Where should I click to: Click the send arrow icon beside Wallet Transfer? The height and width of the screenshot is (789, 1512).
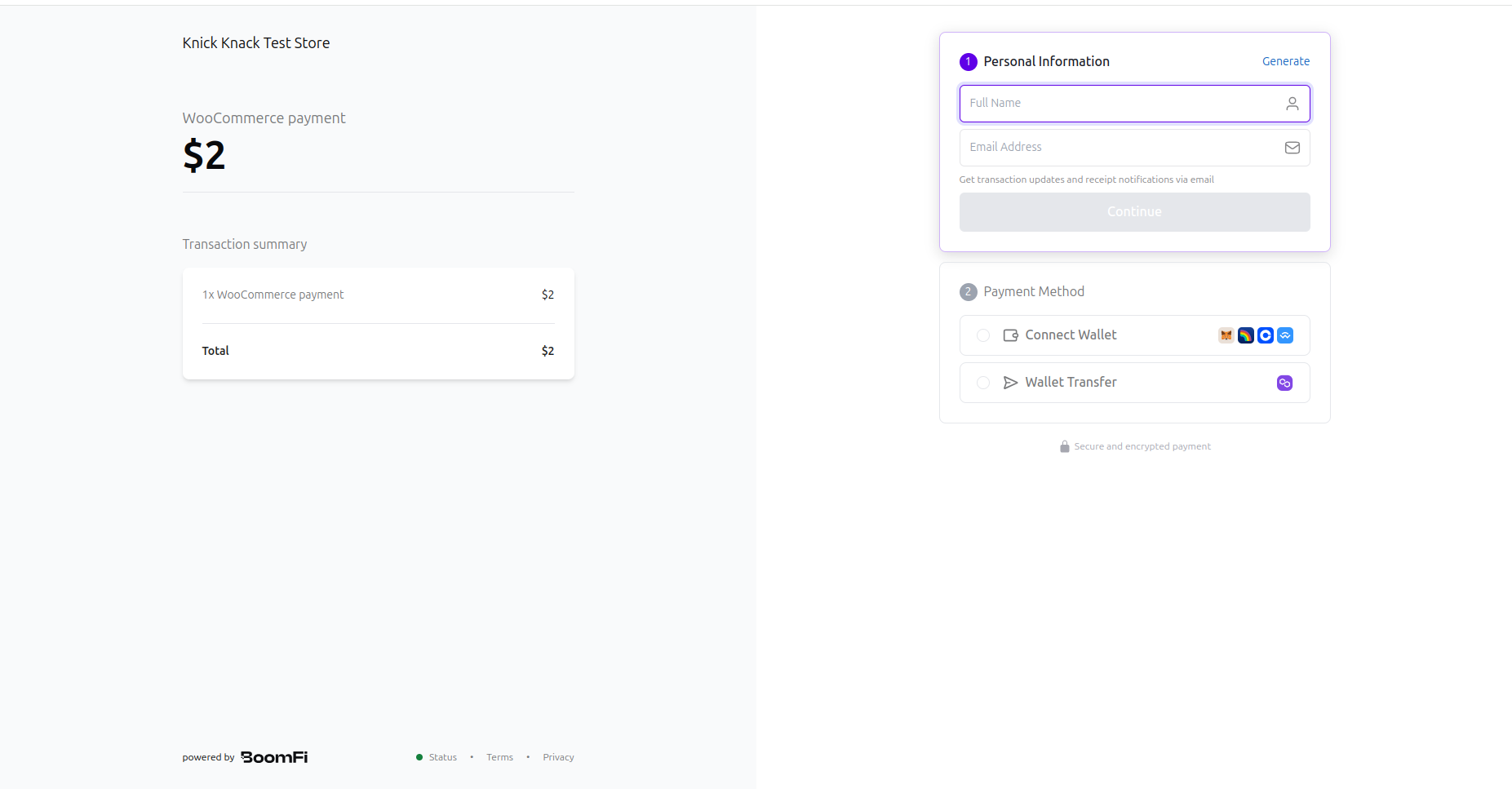point(1010,382)
